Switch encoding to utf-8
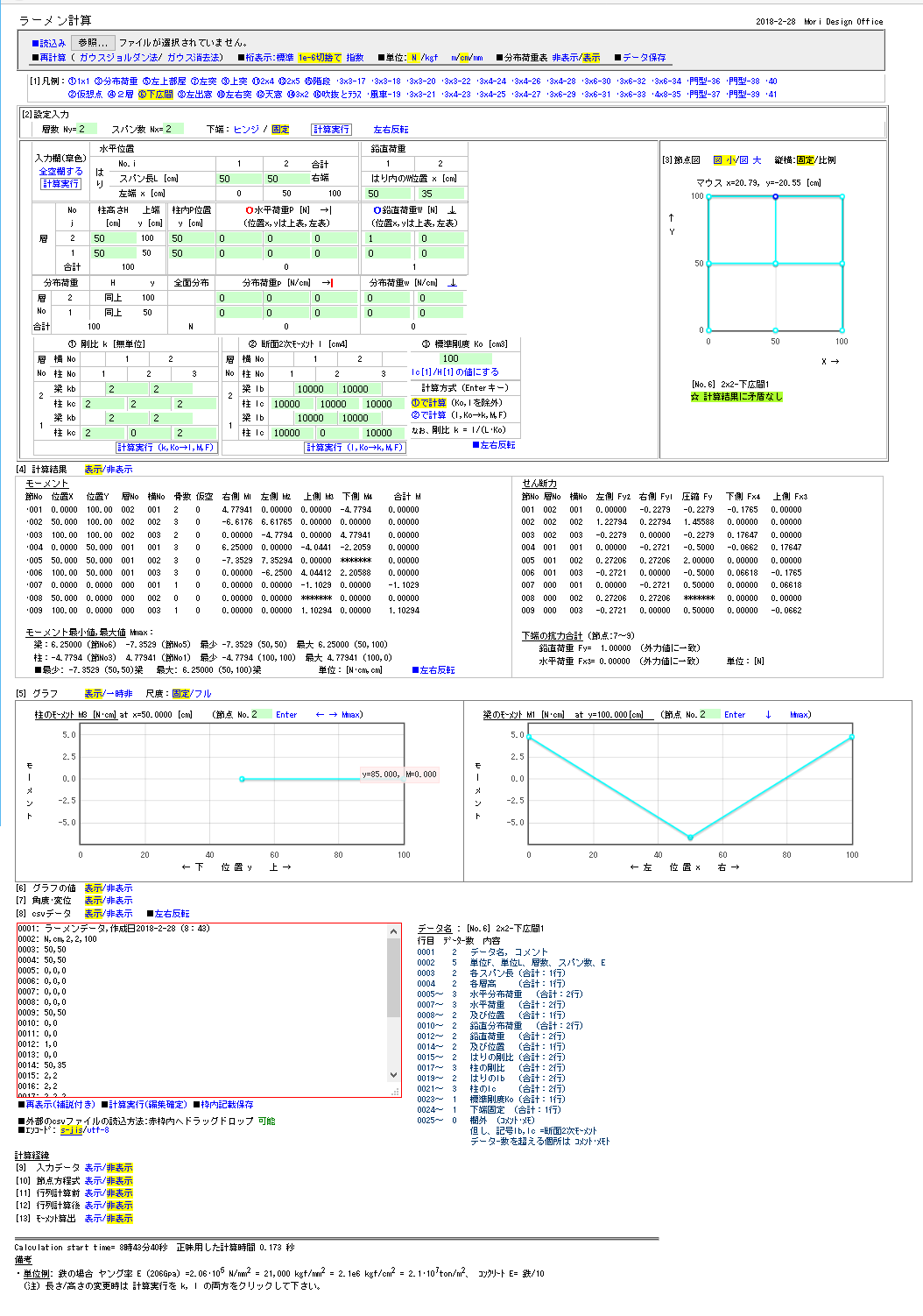This screenshot has height=1316, width=923. [x=98, y=1130]
